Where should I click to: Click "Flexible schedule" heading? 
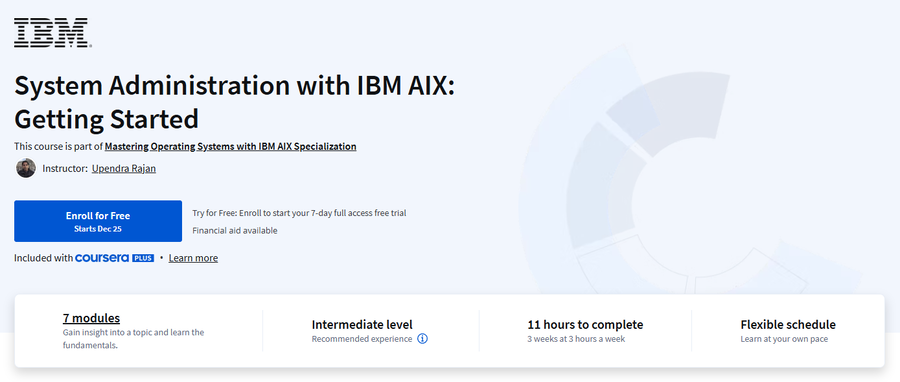tap(788, 325)
